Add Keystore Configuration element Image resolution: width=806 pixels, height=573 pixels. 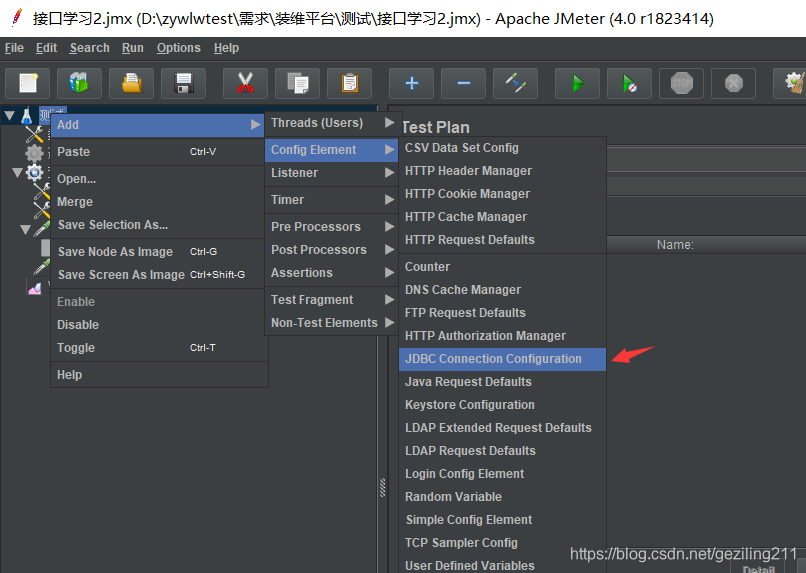click(x=503, y=405)
